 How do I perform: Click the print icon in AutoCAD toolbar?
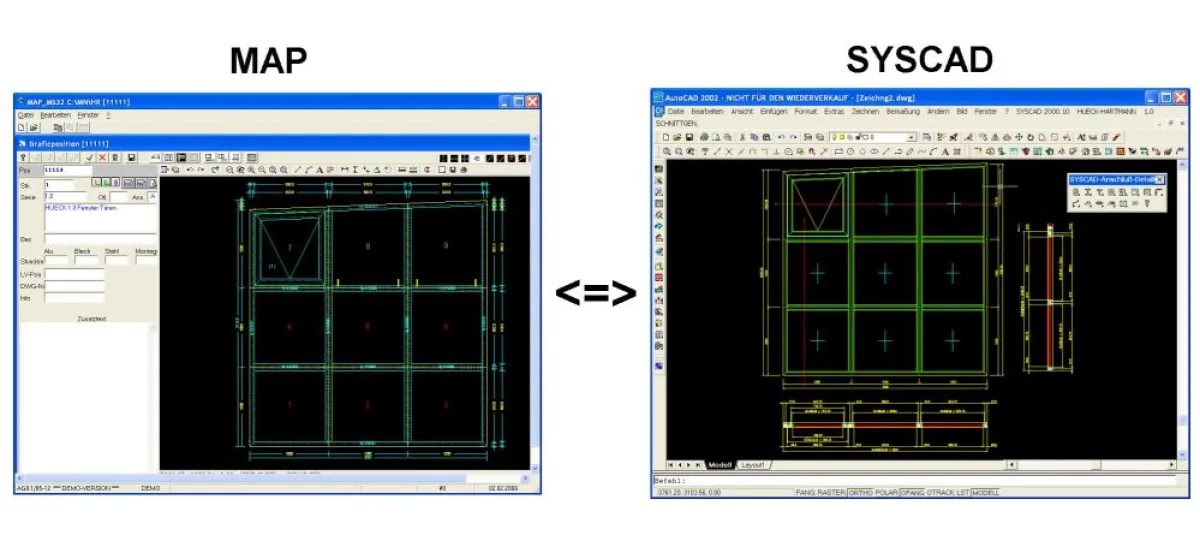(x=704, y=137)
